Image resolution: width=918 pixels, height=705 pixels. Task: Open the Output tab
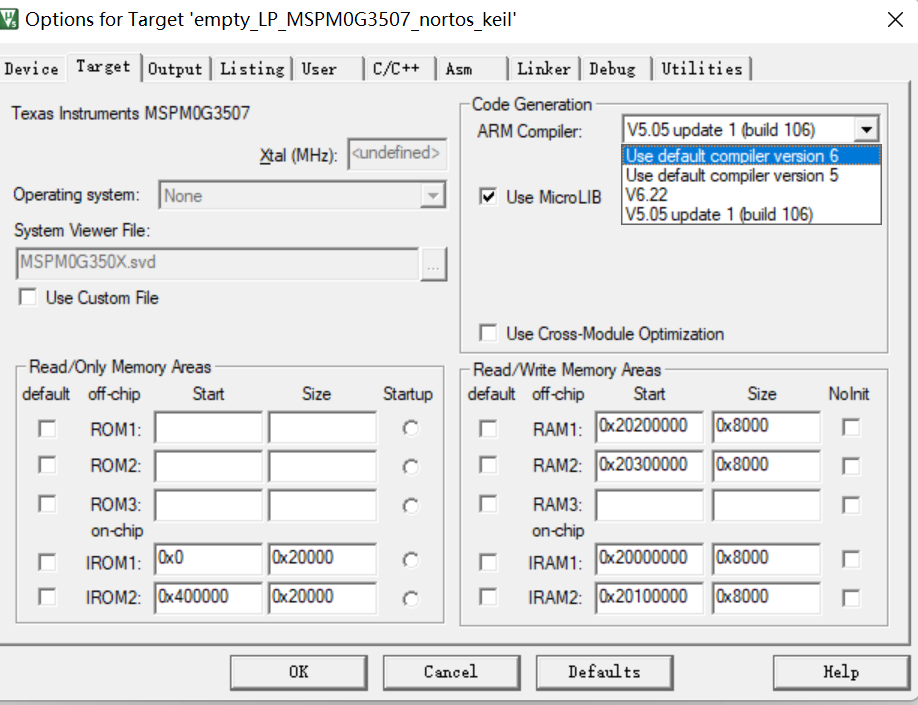click(175, 69)
